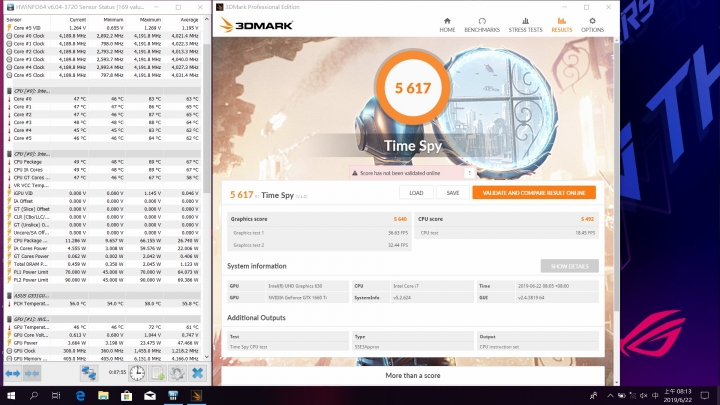Image resolution: width=720 pixels, height=405 pixels.
Task: Expand columns with the HWiNFO double-arrow icon
Action: (x=13, y=373)
